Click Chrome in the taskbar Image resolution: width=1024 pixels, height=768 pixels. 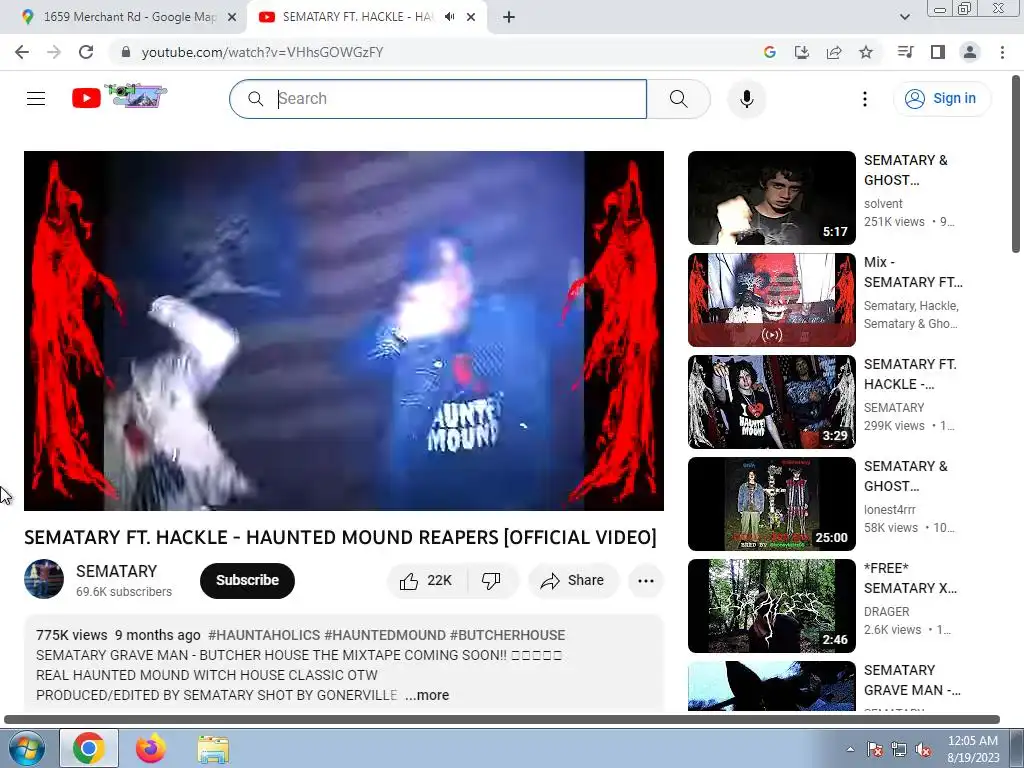89,748
